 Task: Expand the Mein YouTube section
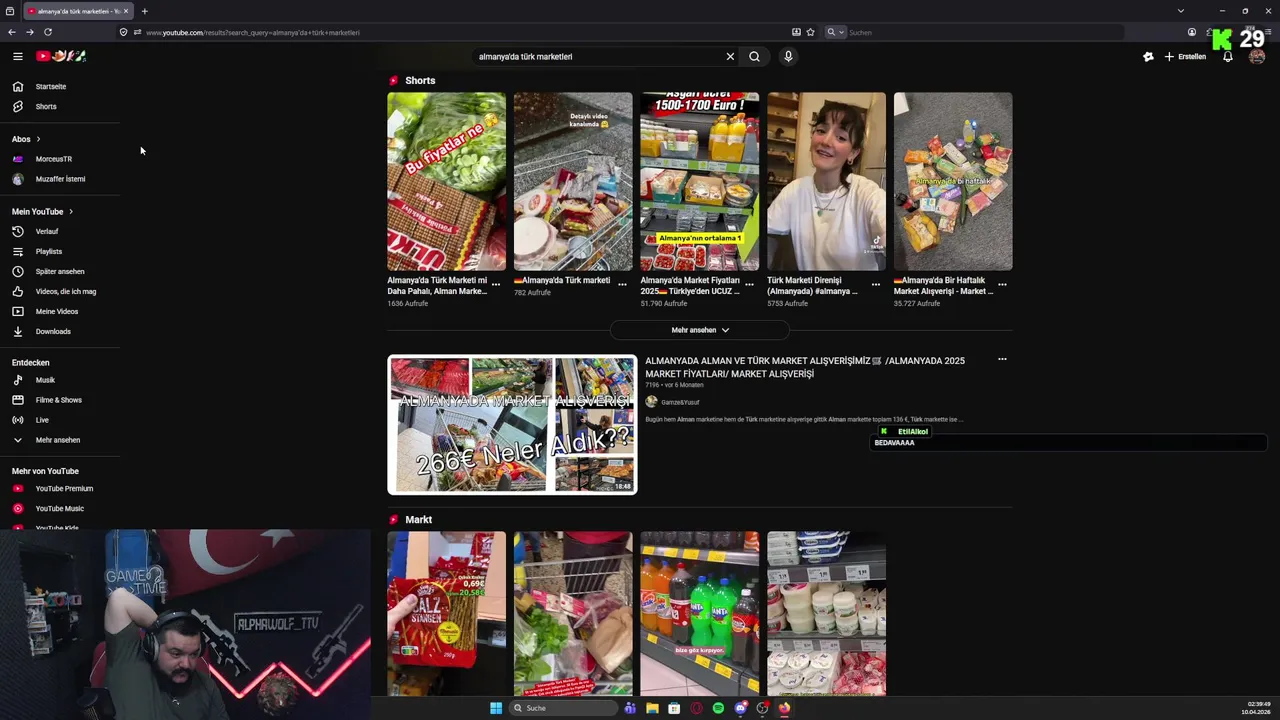coord(42,212)
